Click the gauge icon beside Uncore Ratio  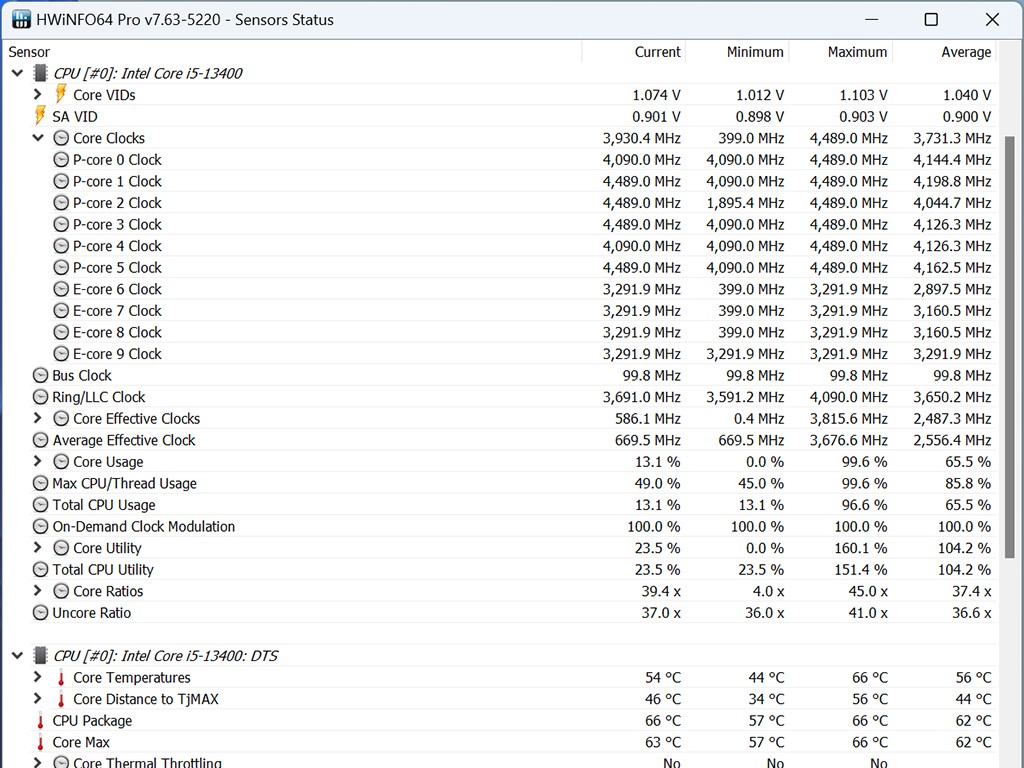[x=40, y=613]
